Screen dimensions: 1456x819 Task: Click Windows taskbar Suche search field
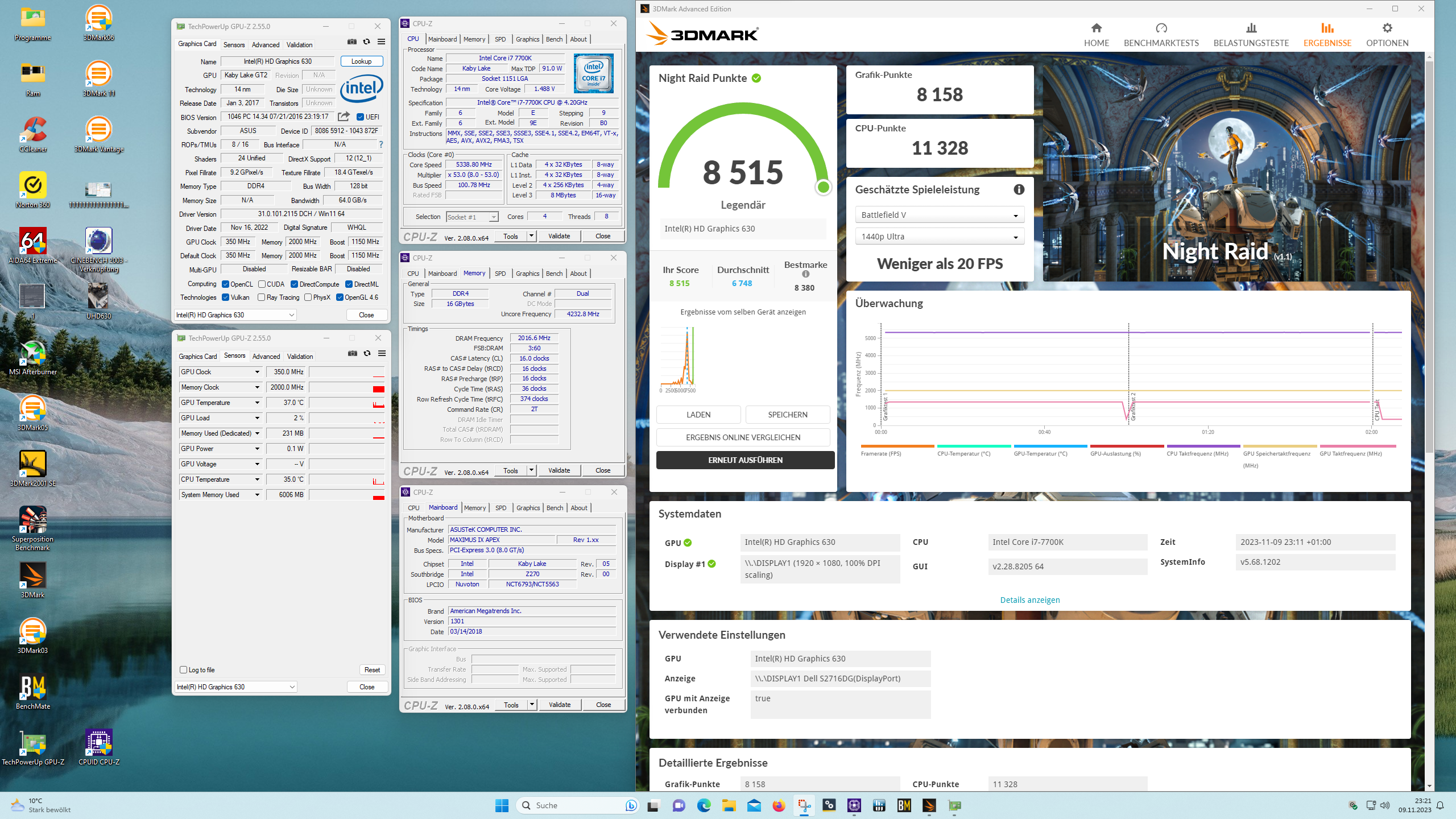point(577,805)
